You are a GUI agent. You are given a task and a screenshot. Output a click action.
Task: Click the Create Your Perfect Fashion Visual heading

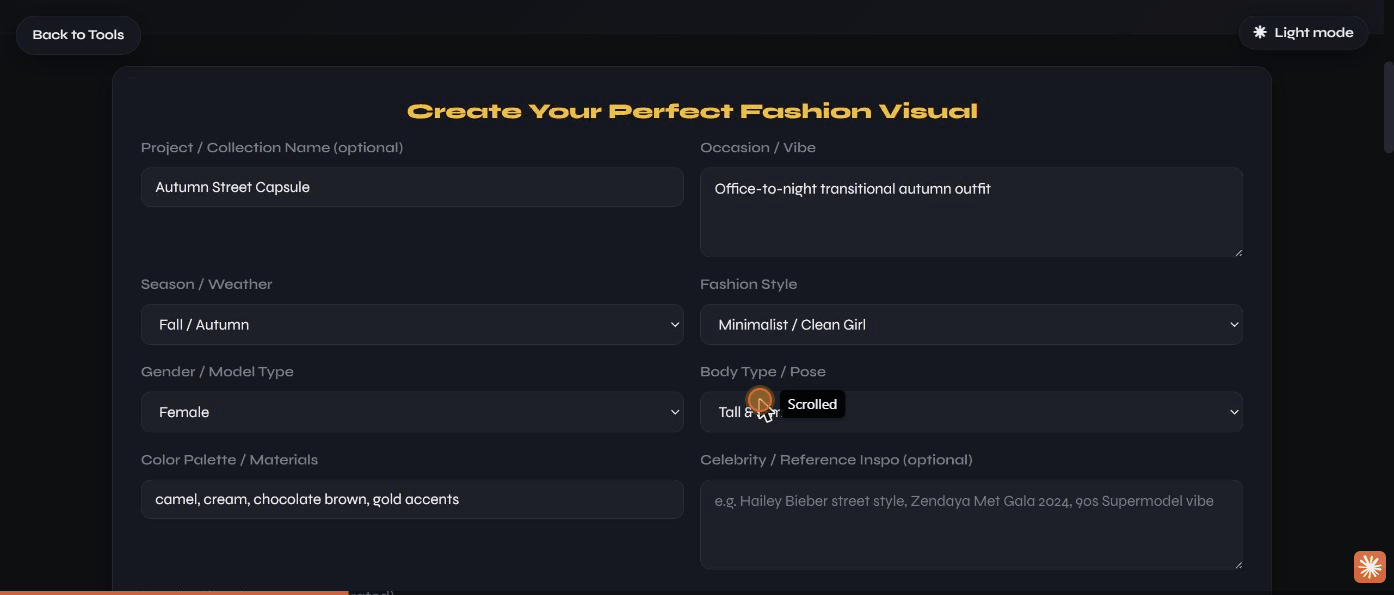[x=692, y=111]
